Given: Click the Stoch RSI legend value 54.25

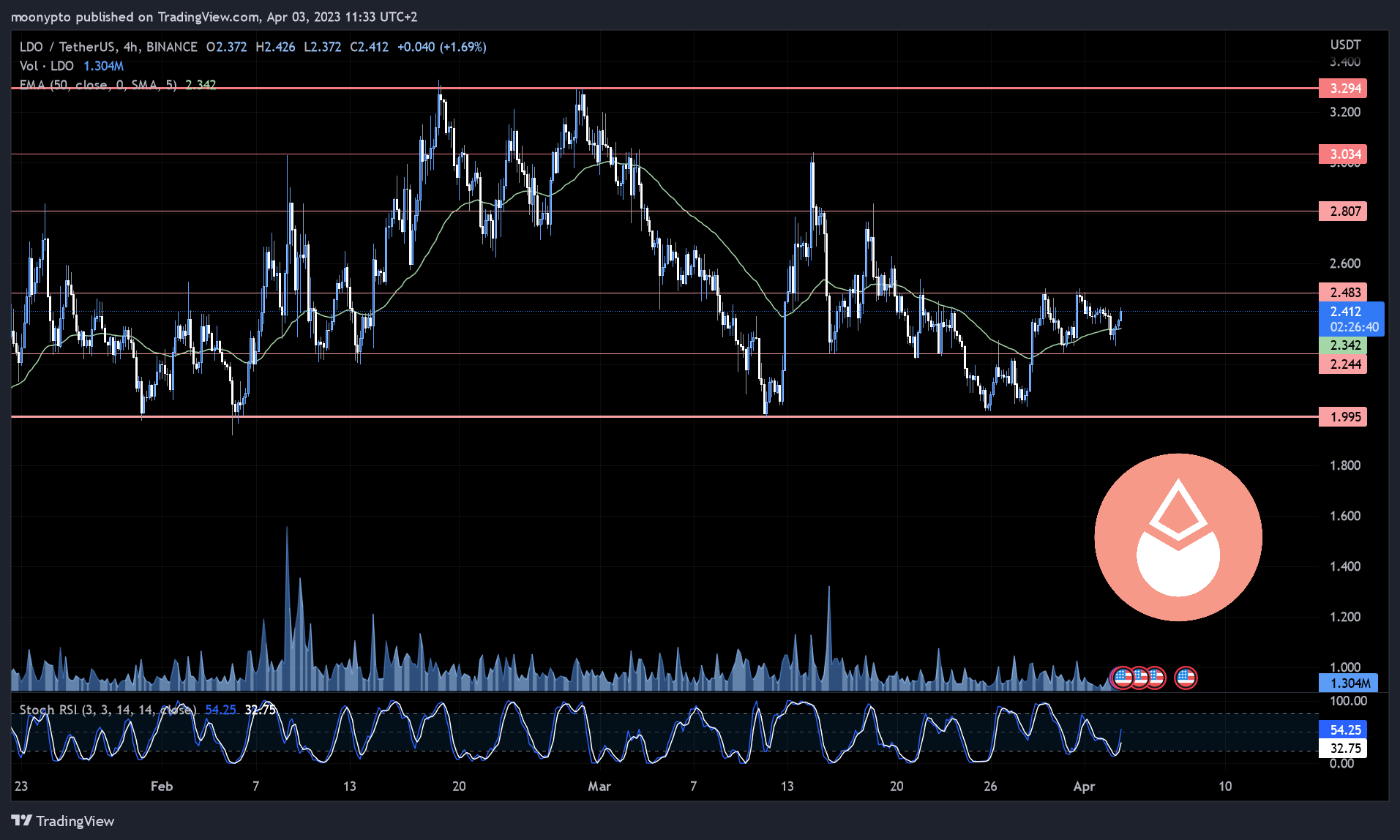Looking at the screenshot, I should tap(220, 710).
